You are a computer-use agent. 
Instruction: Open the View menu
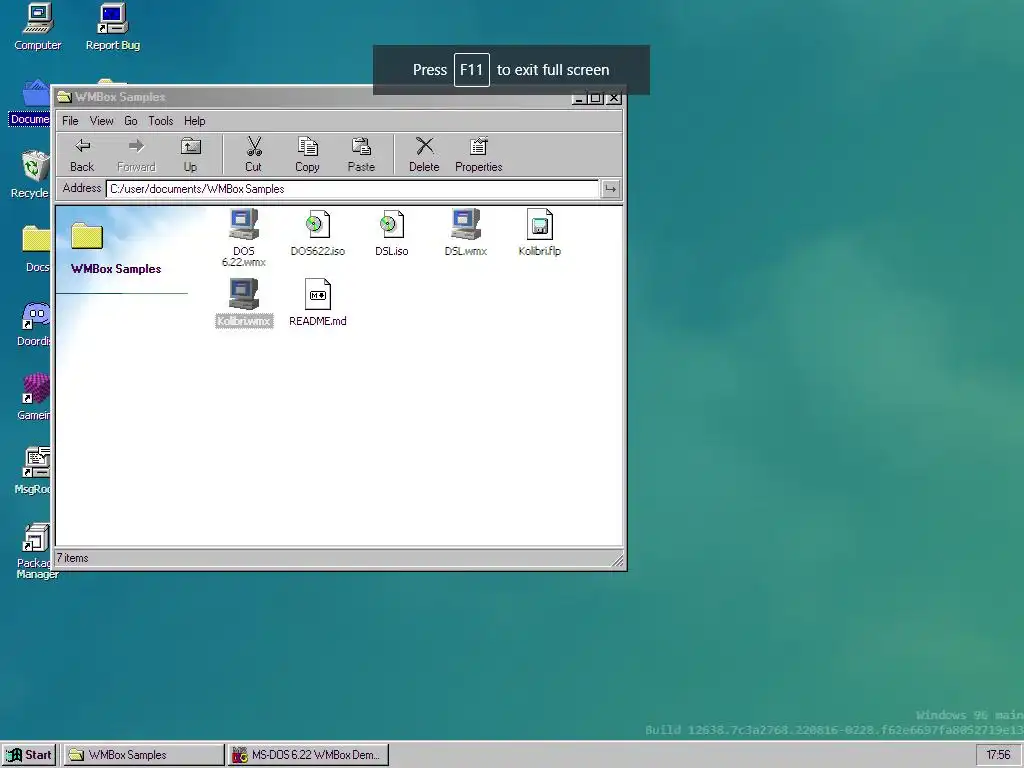[101, 121]
